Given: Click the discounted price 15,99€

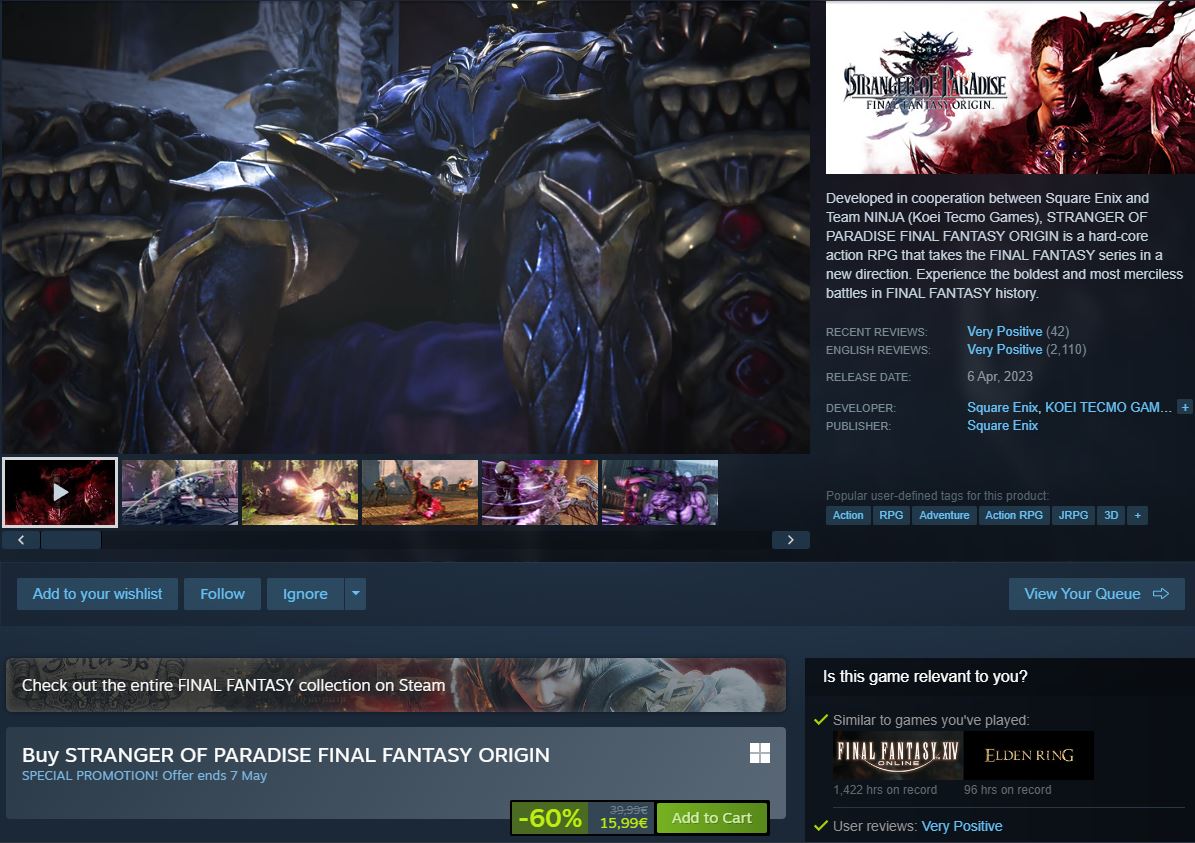Looking at the screenshot, I should (623, 823).
